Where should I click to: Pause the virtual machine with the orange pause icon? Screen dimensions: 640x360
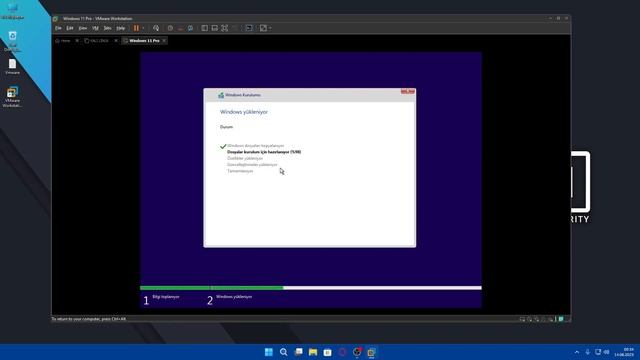tap(136, 28)
